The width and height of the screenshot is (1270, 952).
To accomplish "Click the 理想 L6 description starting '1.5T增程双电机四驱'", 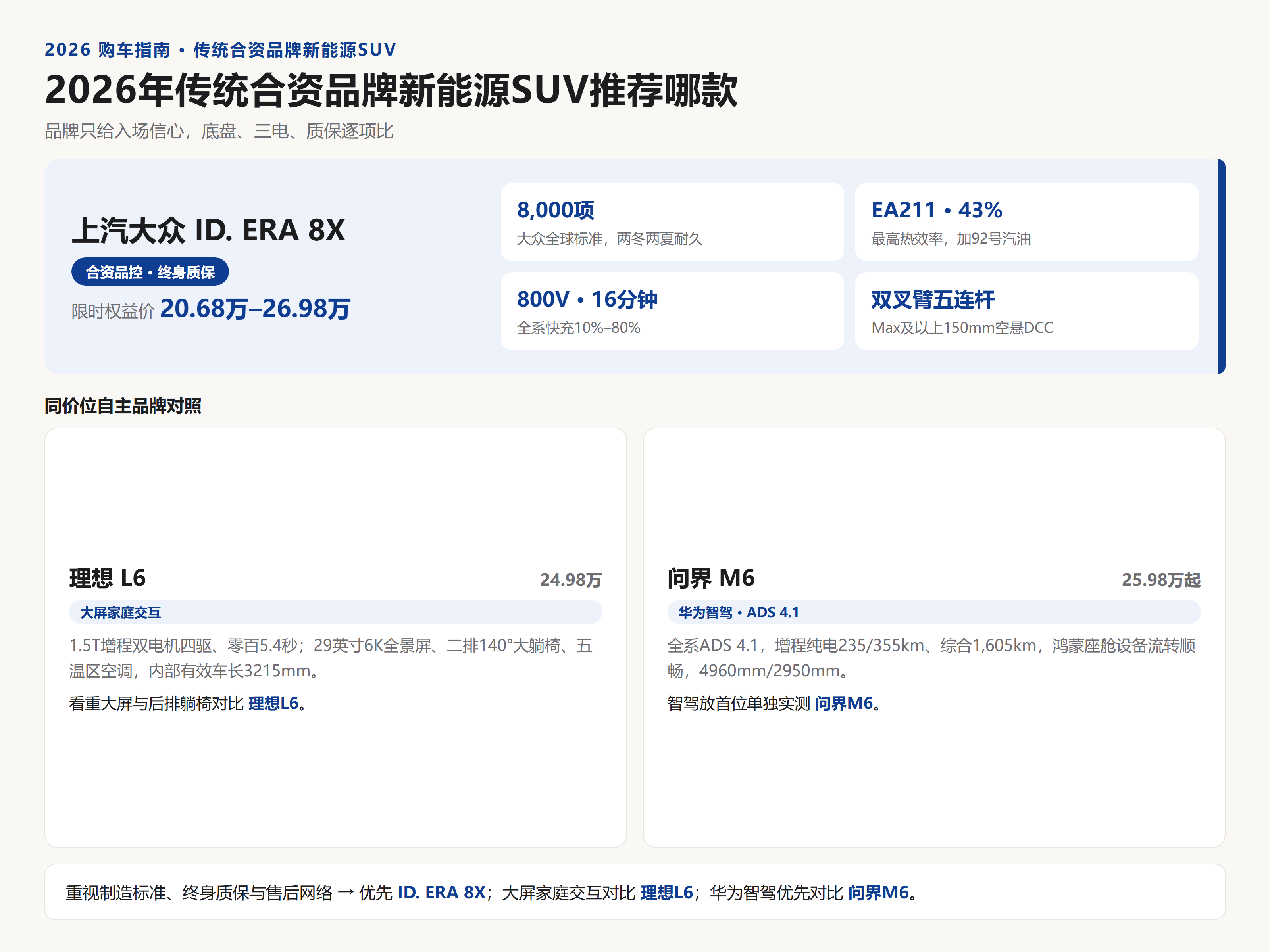I will pos(331,658).
